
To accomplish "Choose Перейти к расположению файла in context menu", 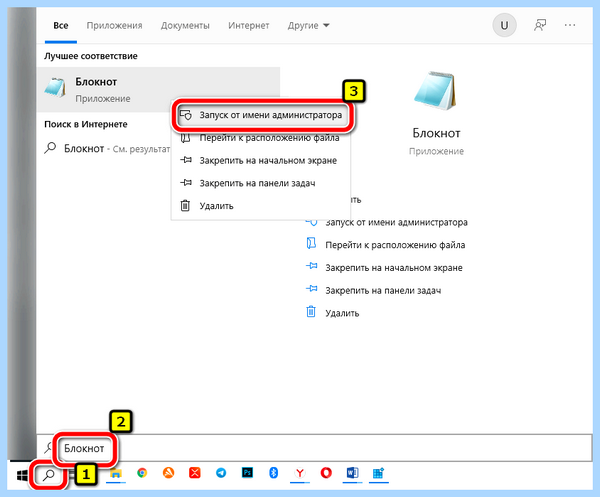I will click(x=261, y=138).
